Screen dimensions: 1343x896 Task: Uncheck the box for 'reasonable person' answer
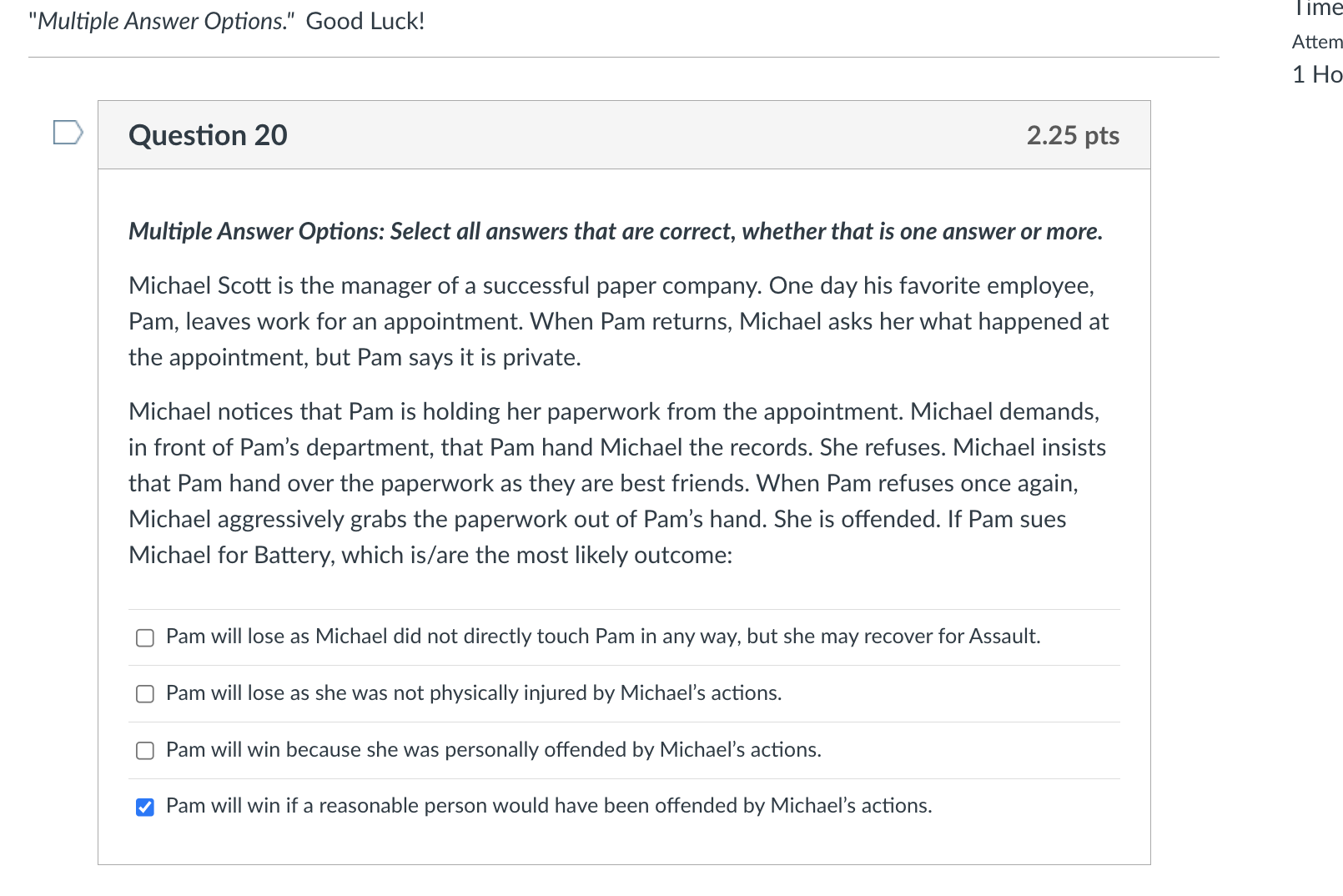pyautogui.click(x=145, y=807)
